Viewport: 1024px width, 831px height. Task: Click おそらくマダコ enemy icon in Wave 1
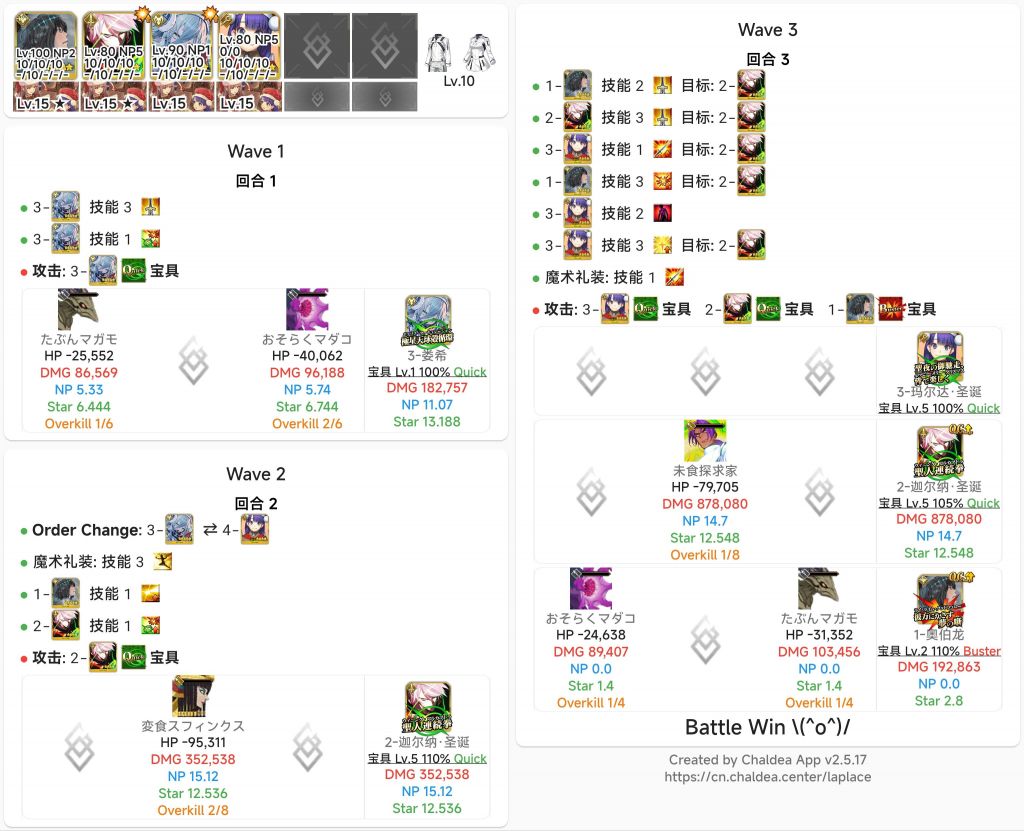pos(306,309)
